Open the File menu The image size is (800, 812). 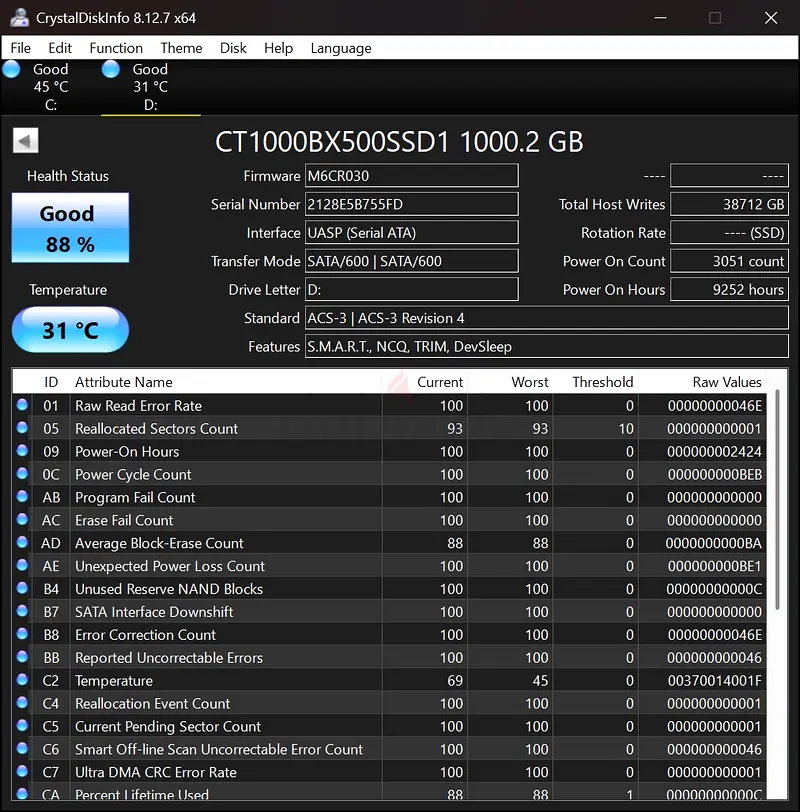pos(21,48)
